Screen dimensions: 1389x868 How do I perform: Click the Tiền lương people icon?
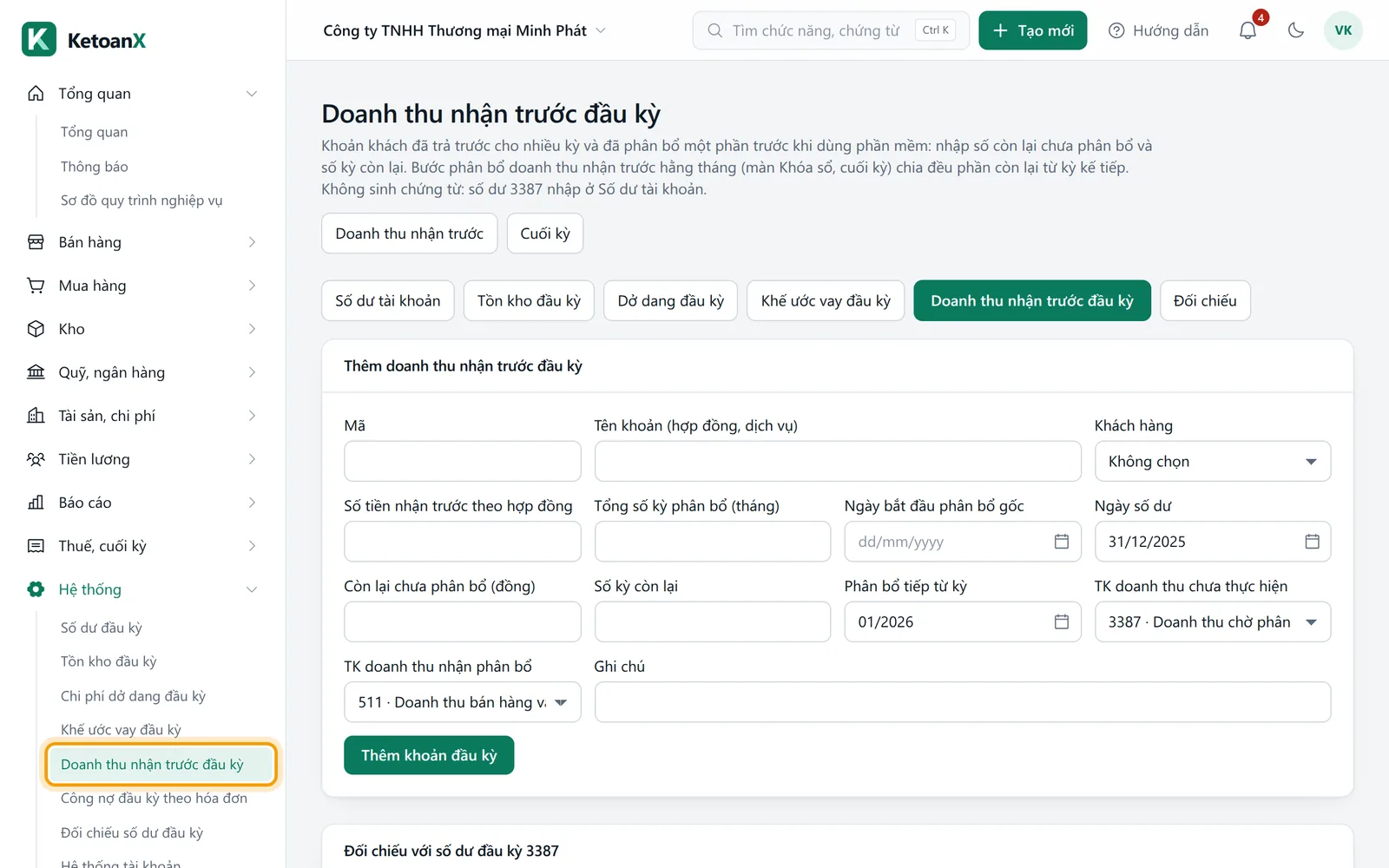(36, 459)
